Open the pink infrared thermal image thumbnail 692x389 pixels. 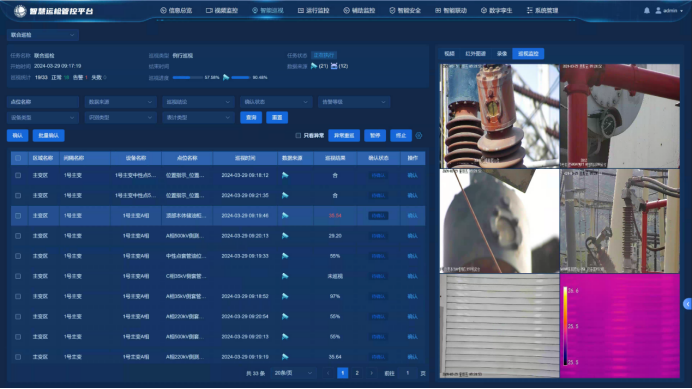(x=620, y=326)
